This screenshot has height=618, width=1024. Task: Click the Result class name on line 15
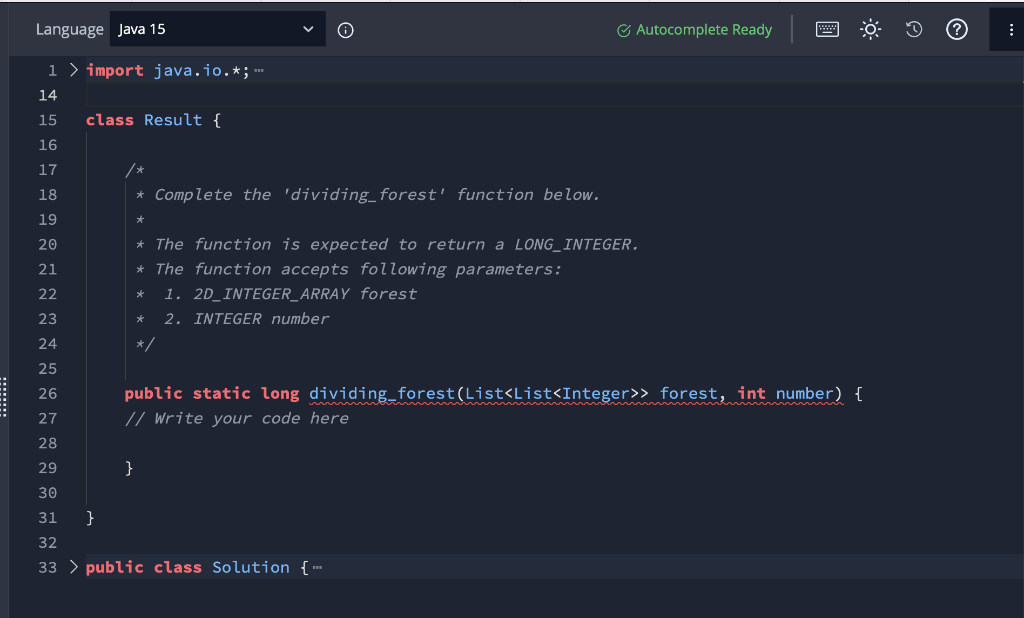pyautogui.click(x=172, y=119)
